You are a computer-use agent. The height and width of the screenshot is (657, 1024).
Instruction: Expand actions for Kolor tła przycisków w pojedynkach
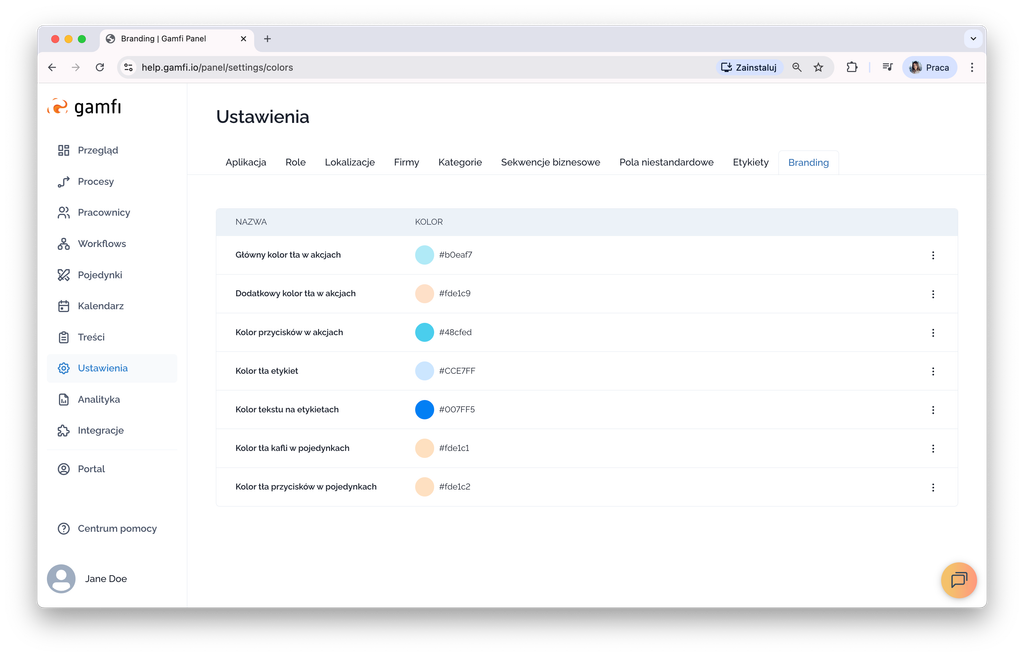tap(933, 487)
